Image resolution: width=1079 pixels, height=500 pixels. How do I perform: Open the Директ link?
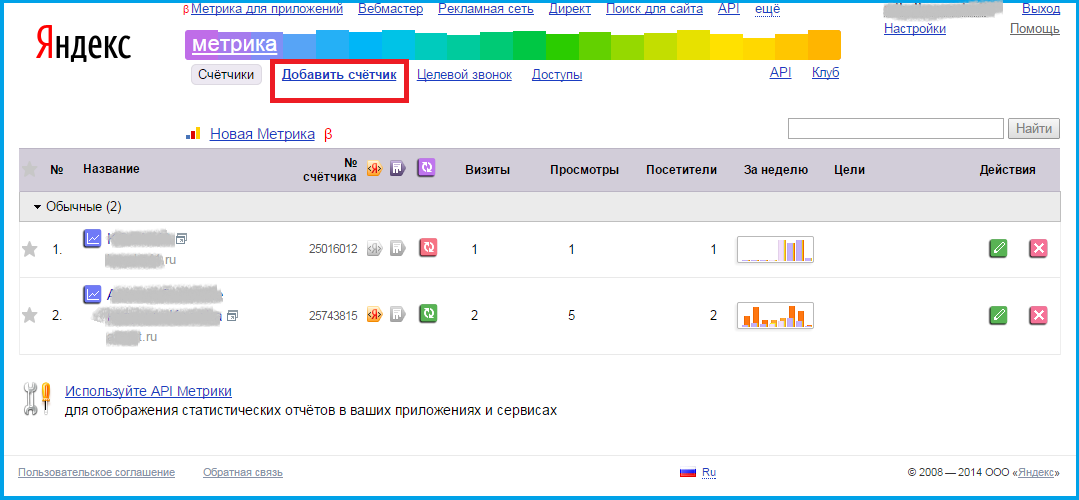pos(570,9)
